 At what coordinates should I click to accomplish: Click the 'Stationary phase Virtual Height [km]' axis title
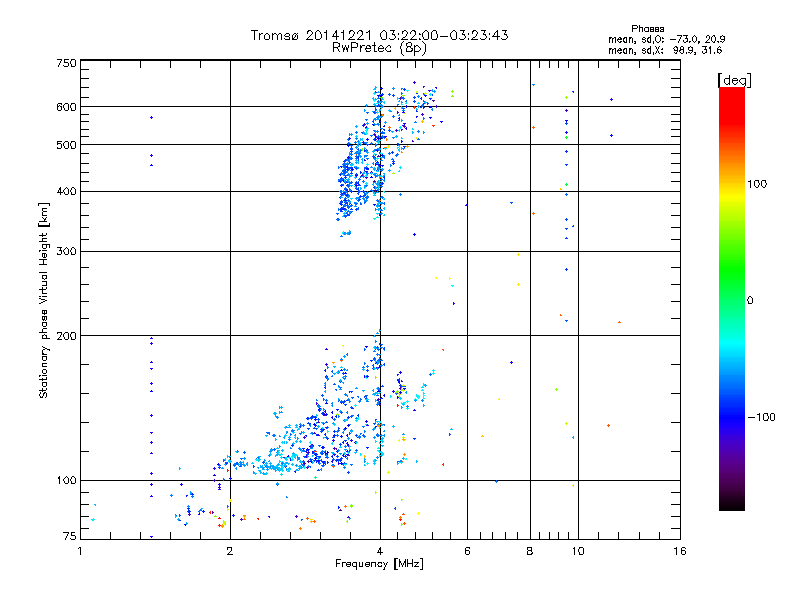point(44,300)
